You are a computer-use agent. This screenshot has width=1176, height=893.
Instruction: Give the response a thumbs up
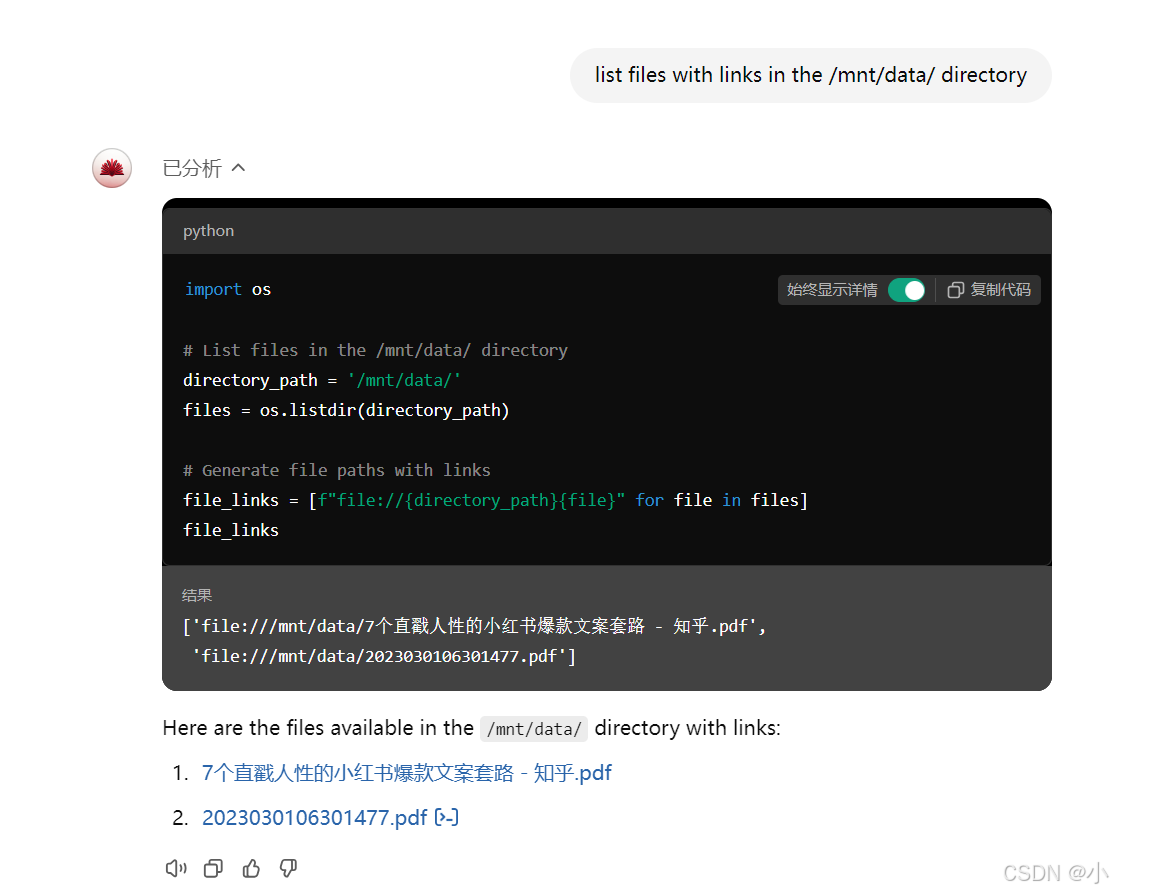pyautogui.click(x=251, y=868)
